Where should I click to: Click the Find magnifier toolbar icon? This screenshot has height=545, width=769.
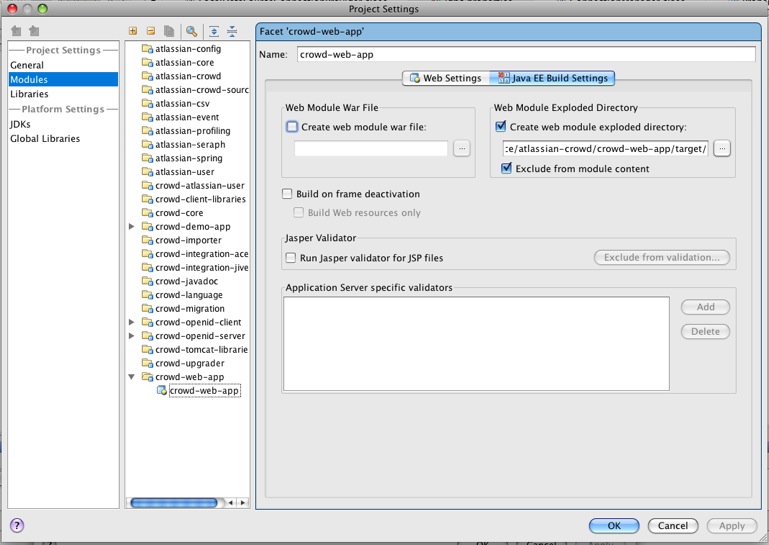[x=191, y=31]
